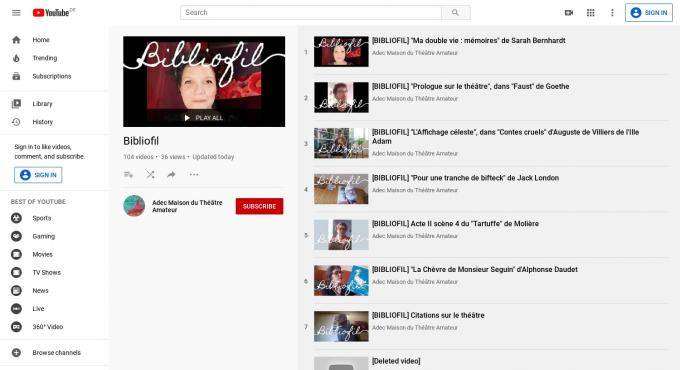
Task: Open the YouTube apps grid
Action: pyautogui.click(x=591, y=13)
